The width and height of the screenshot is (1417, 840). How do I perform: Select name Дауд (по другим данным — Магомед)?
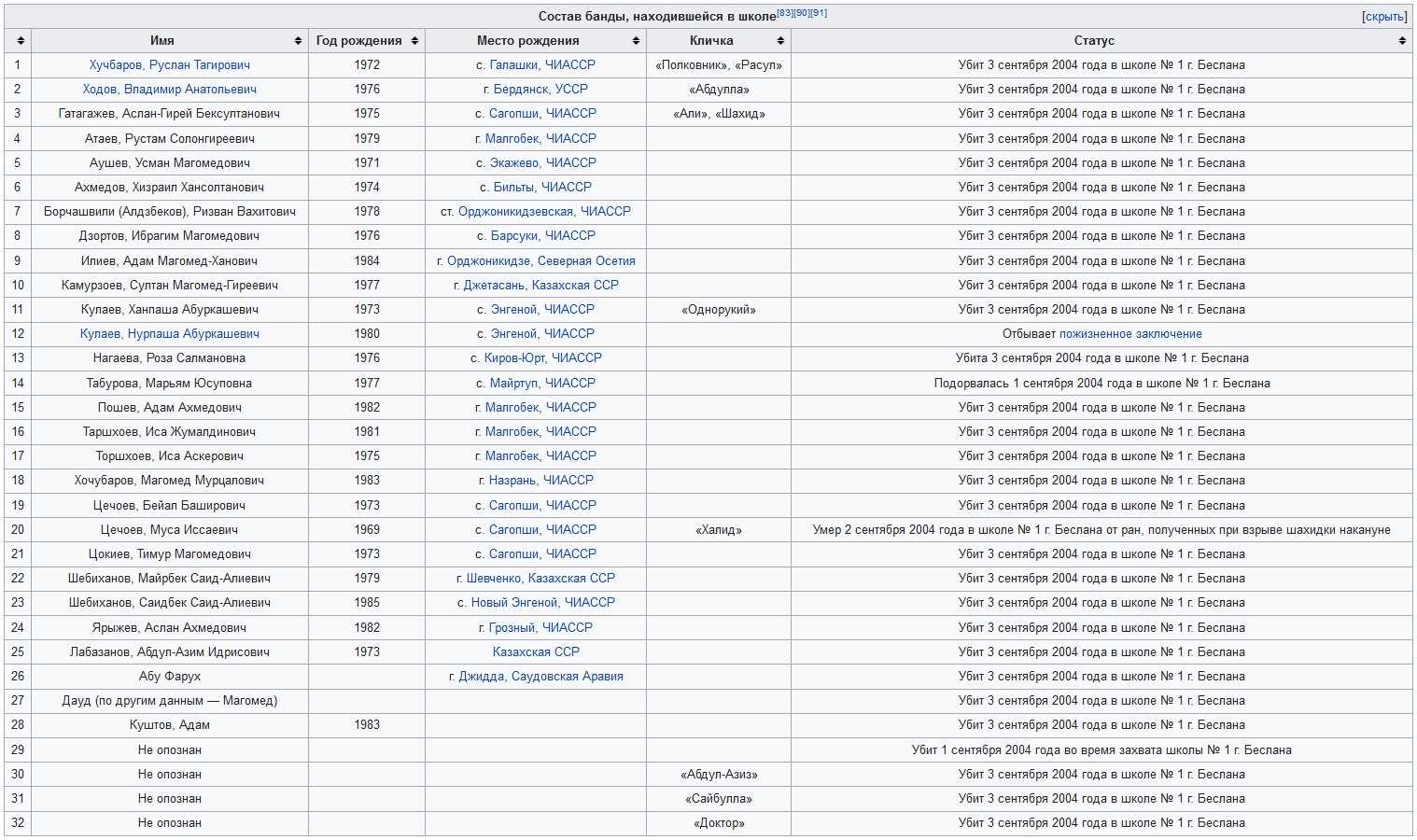[x=169, y=701]
